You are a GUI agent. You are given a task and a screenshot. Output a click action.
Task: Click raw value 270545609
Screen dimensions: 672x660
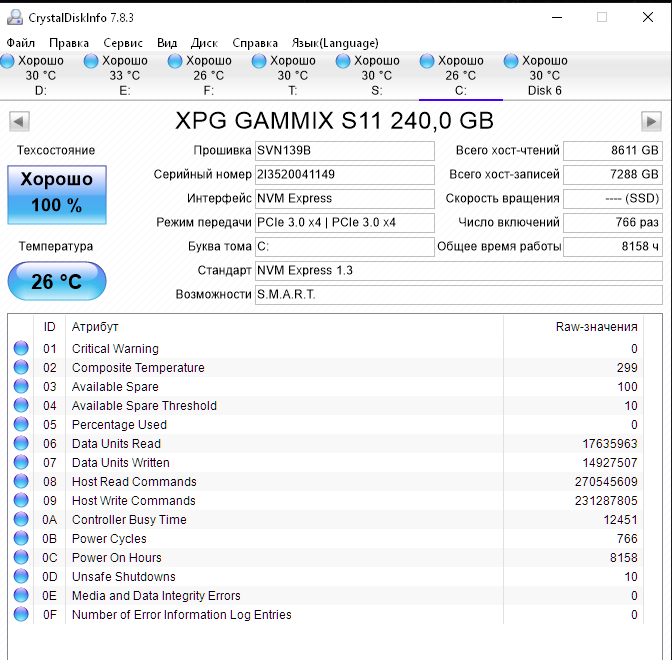606,482
